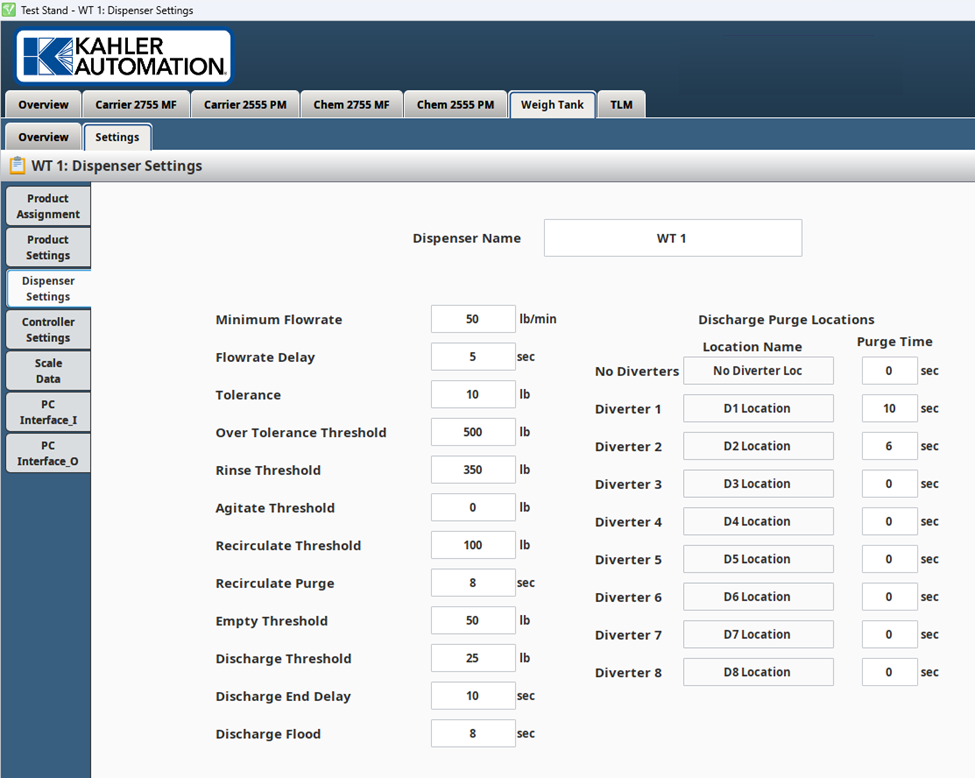Click the Test Stand app icon in title bar
975x778 pixels.
tap(9, 10)
